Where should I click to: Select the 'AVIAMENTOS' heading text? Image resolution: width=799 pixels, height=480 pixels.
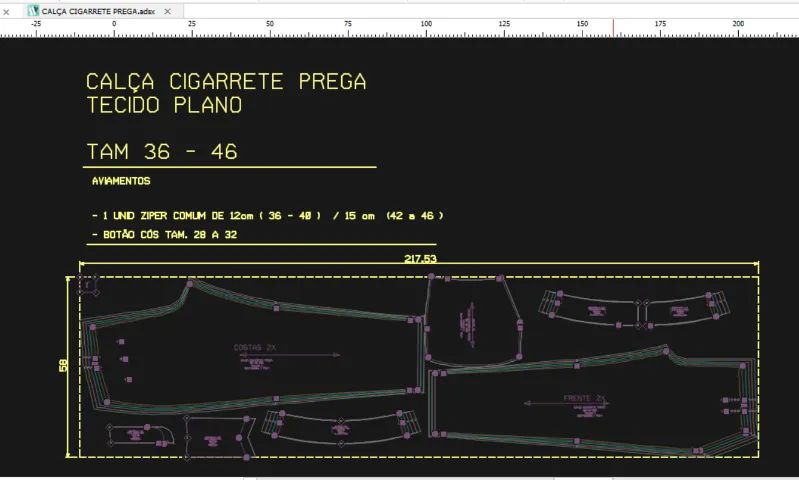tap(121, 181)
